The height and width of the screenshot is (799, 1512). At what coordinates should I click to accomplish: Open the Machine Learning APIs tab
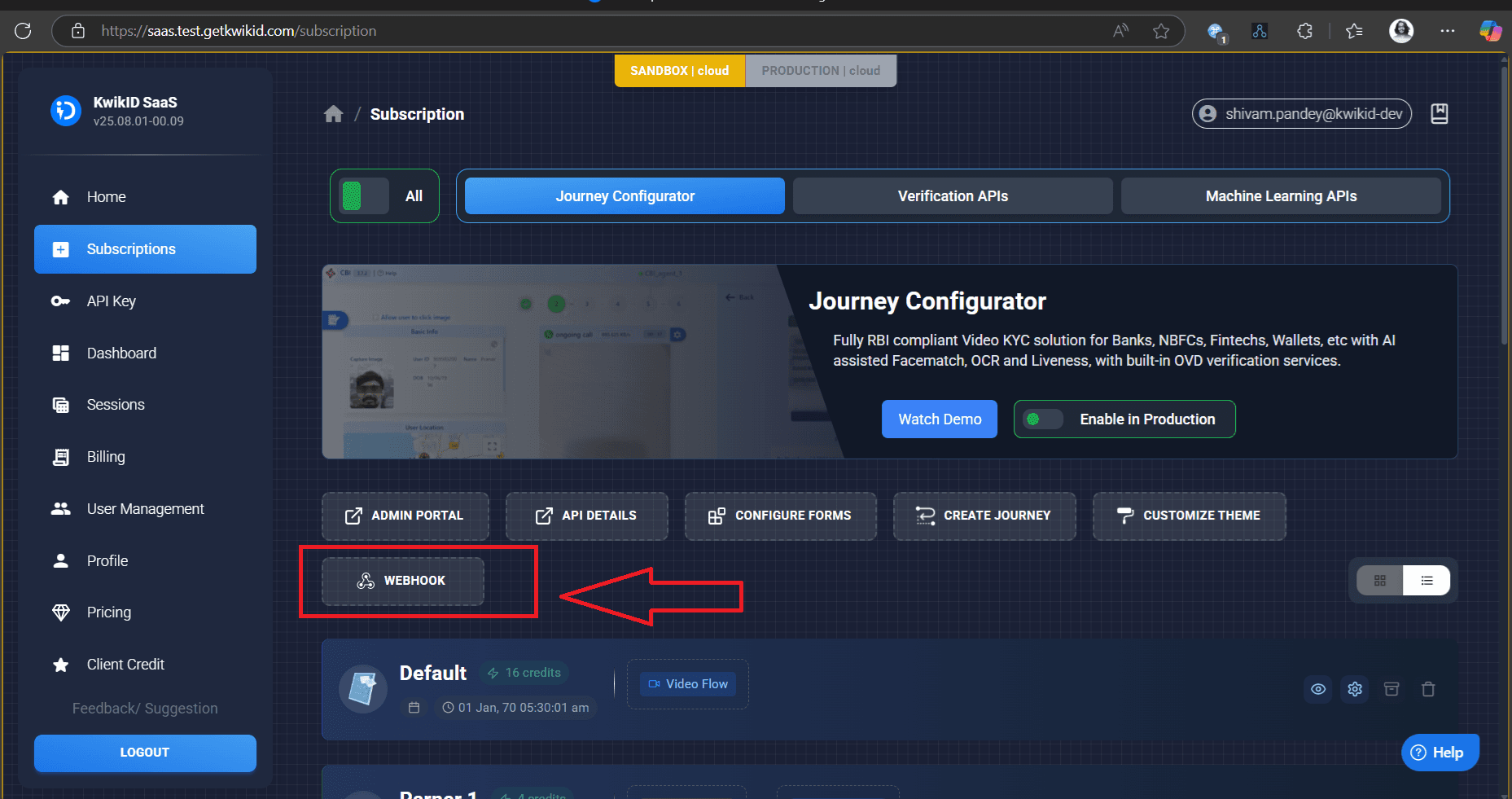tap(1281, 196)
